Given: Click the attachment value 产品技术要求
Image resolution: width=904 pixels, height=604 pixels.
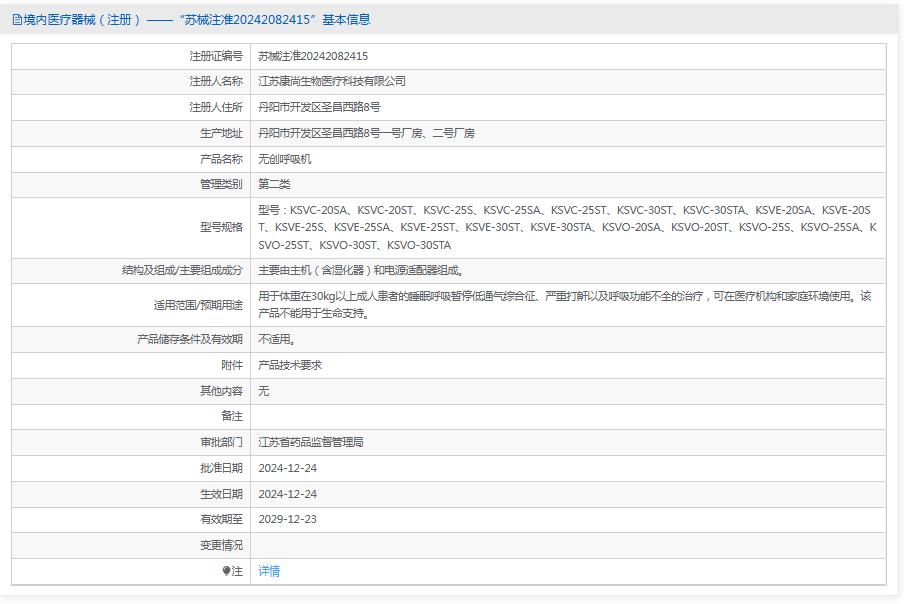Looking at the screenshot, I should pos(290,365).
